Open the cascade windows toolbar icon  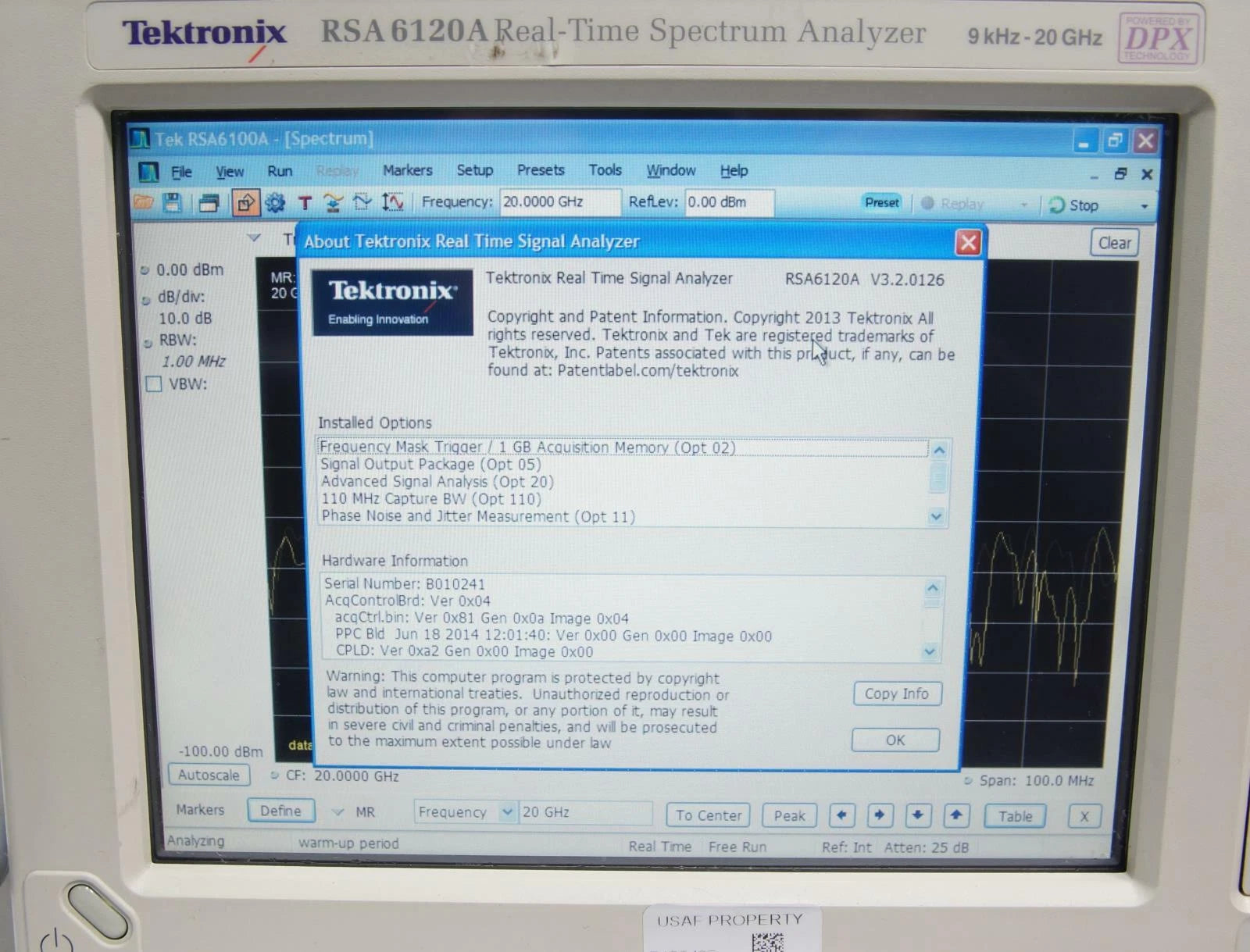coord(209,203)
